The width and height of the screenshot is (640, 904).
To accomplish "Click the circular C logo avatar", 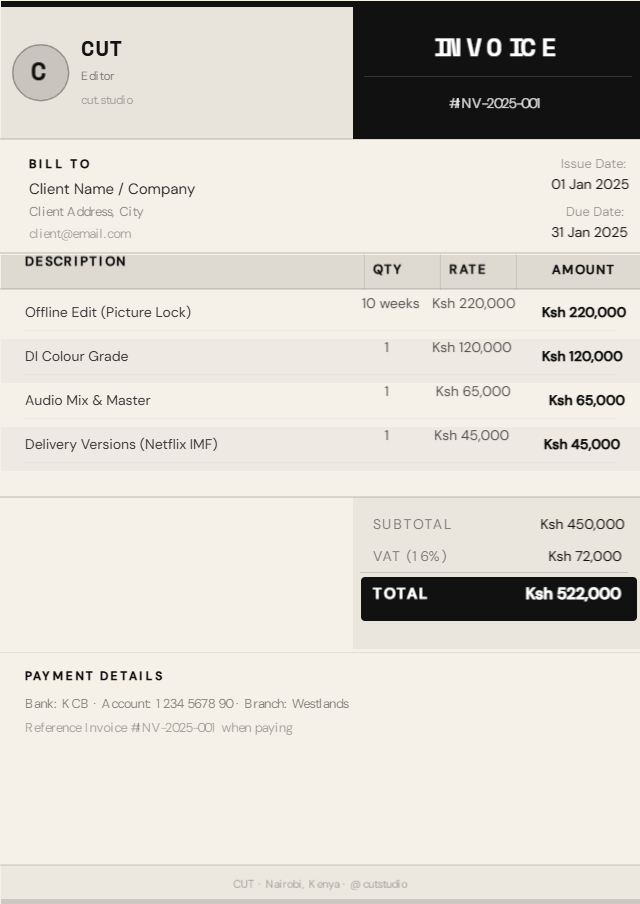I will [x=40, y=73].
